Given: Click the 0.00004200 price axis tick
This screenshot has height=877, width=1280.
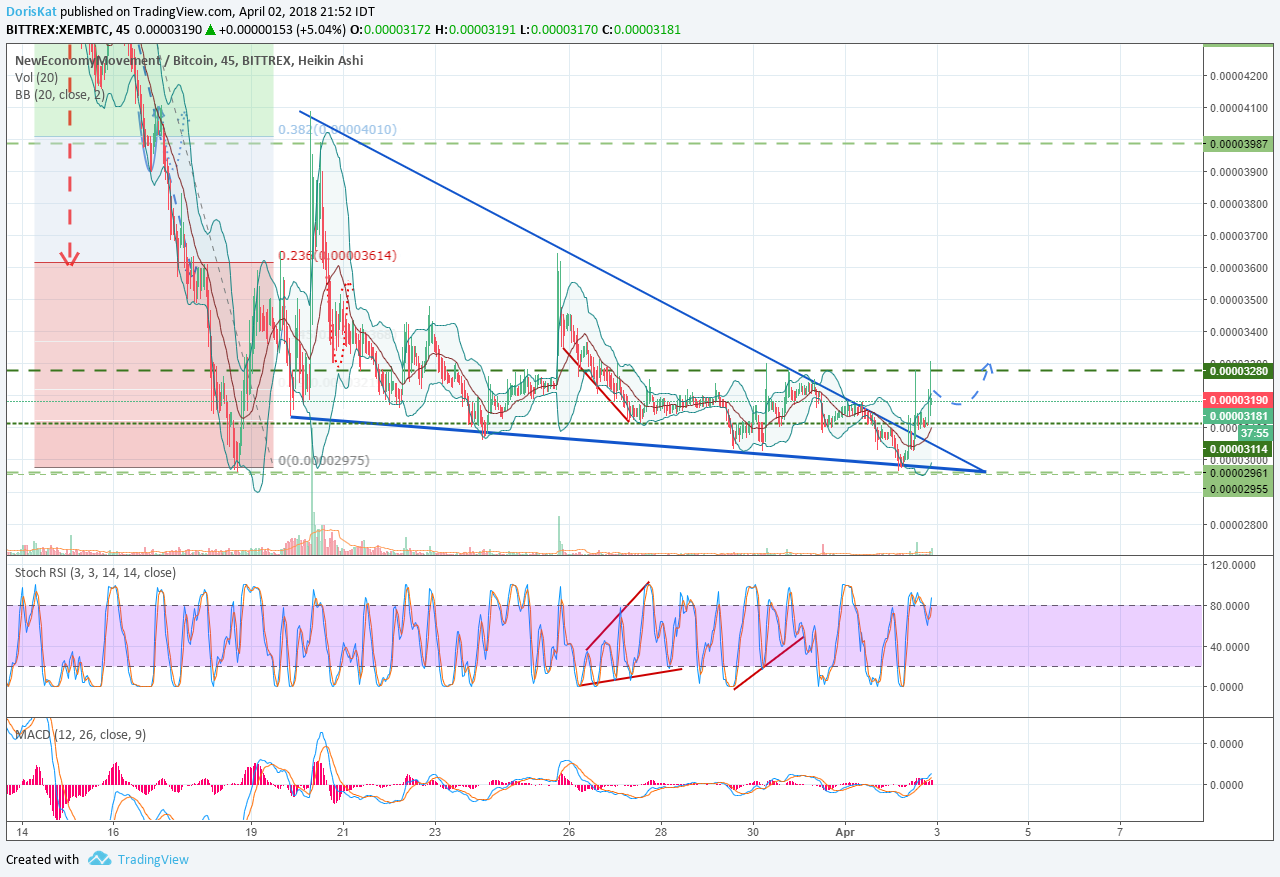Looking at the screenshot, I should tap(1238, 75).
